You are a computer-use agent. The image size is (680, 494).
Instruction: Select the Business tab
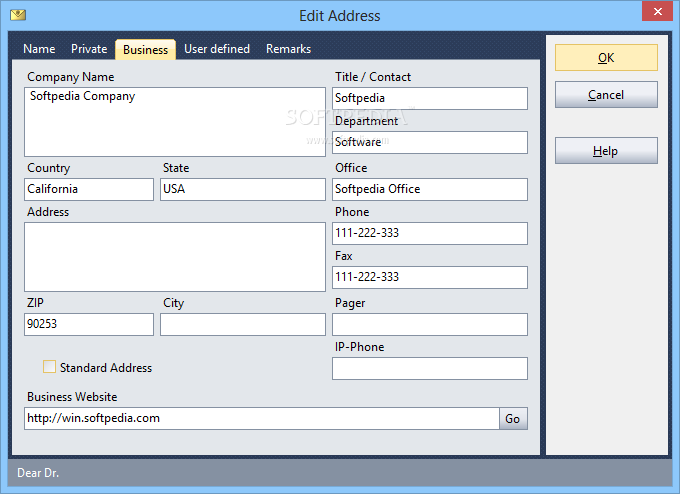pos(145,49)
